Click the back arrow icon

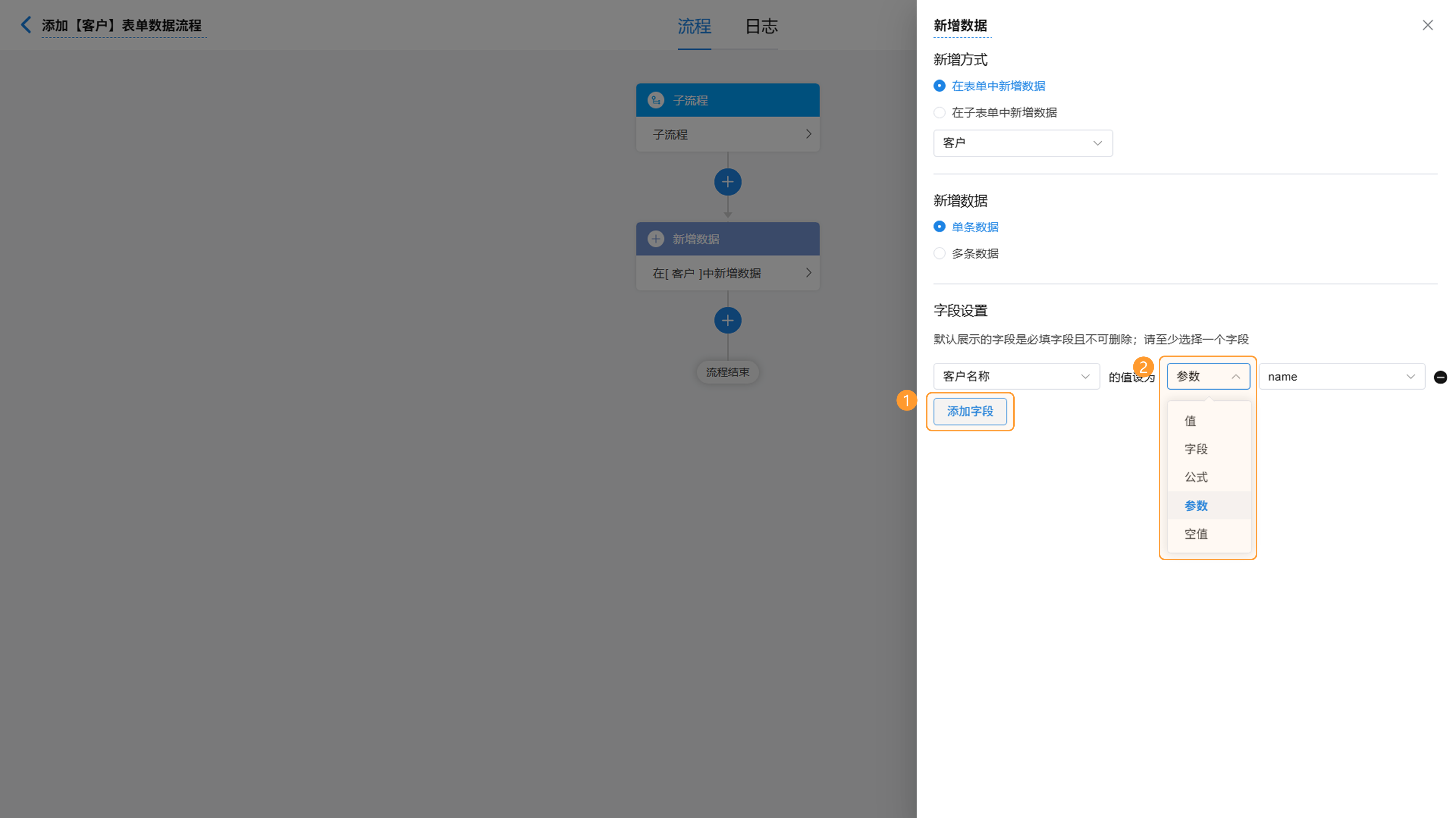(x=26, y=25)
